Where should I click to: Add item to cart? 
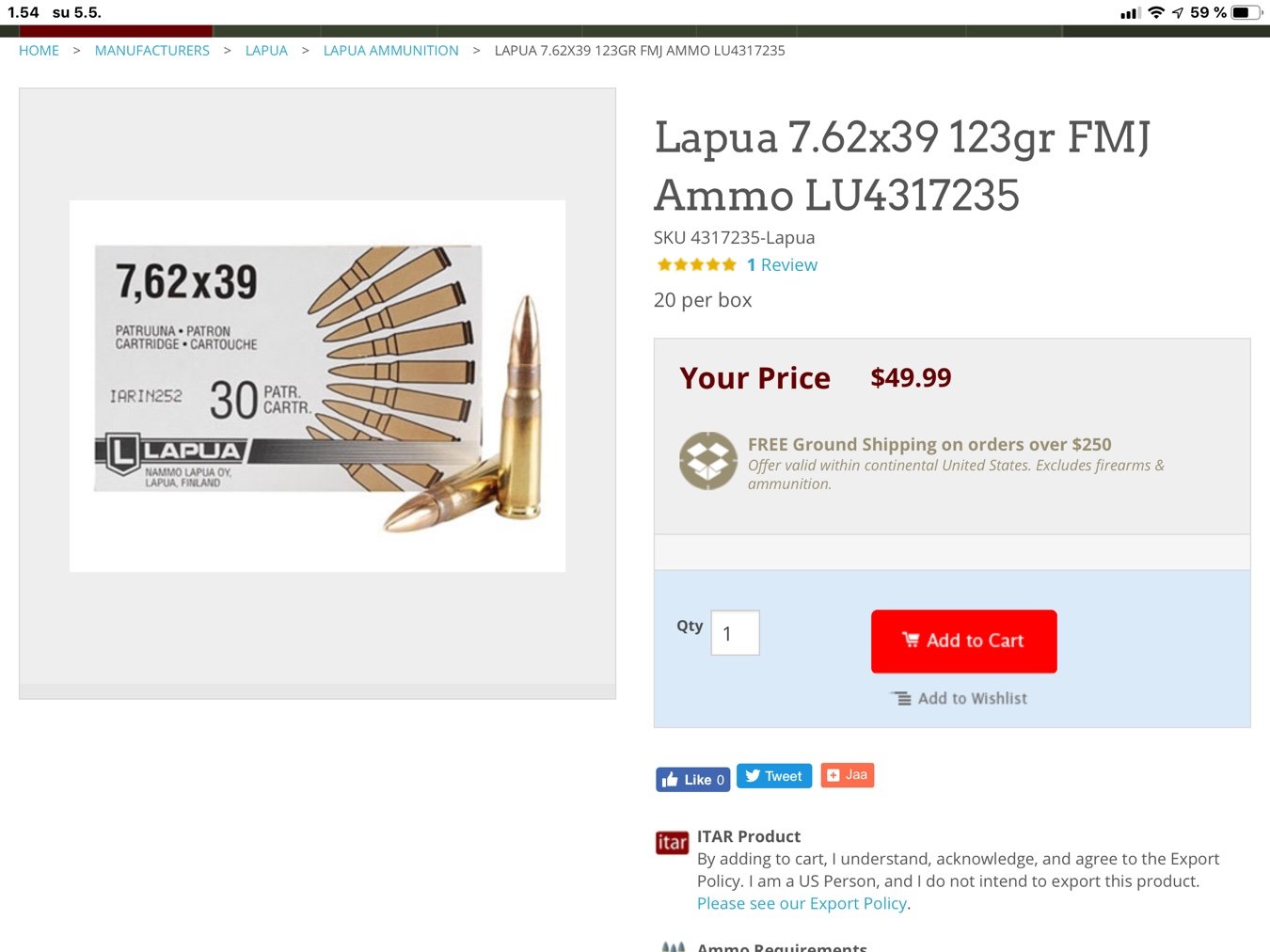click(x=964, y=642)
